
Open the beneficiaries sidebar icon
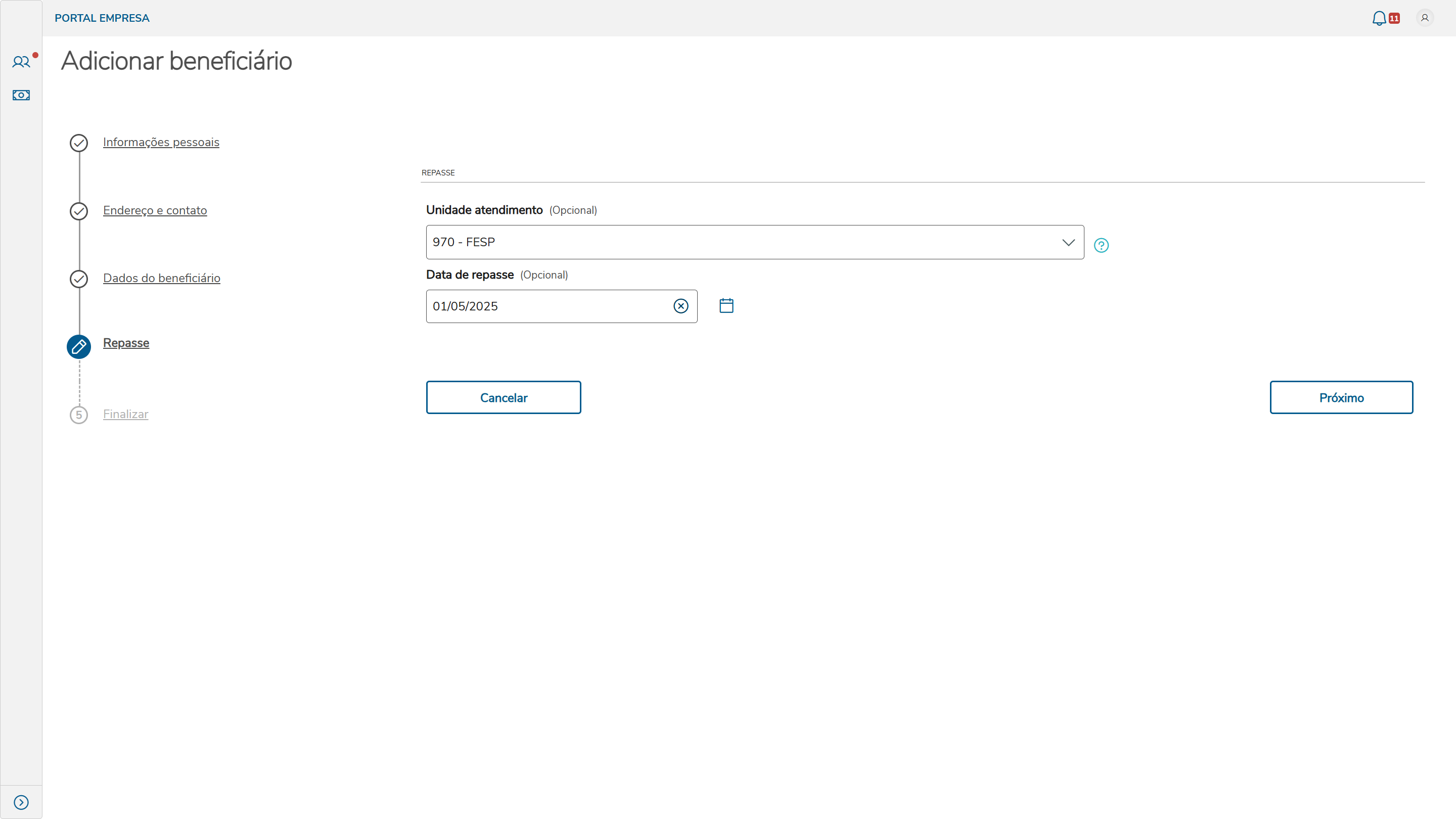click(21, 62)
